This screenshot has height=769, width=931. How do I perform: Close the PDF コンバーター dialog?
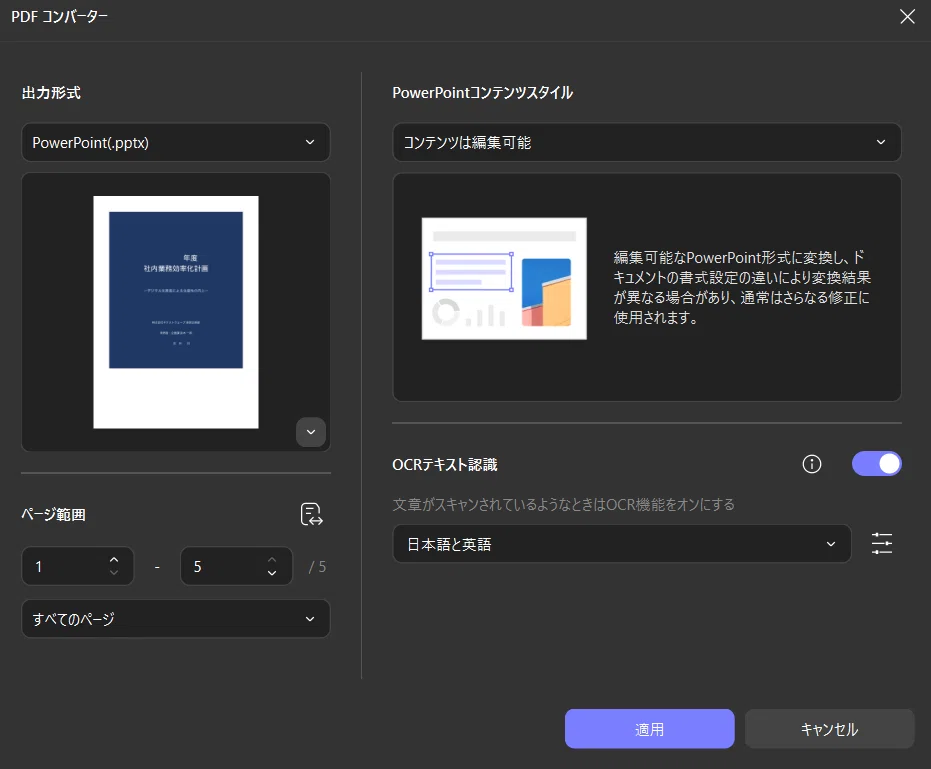(907, 17)
